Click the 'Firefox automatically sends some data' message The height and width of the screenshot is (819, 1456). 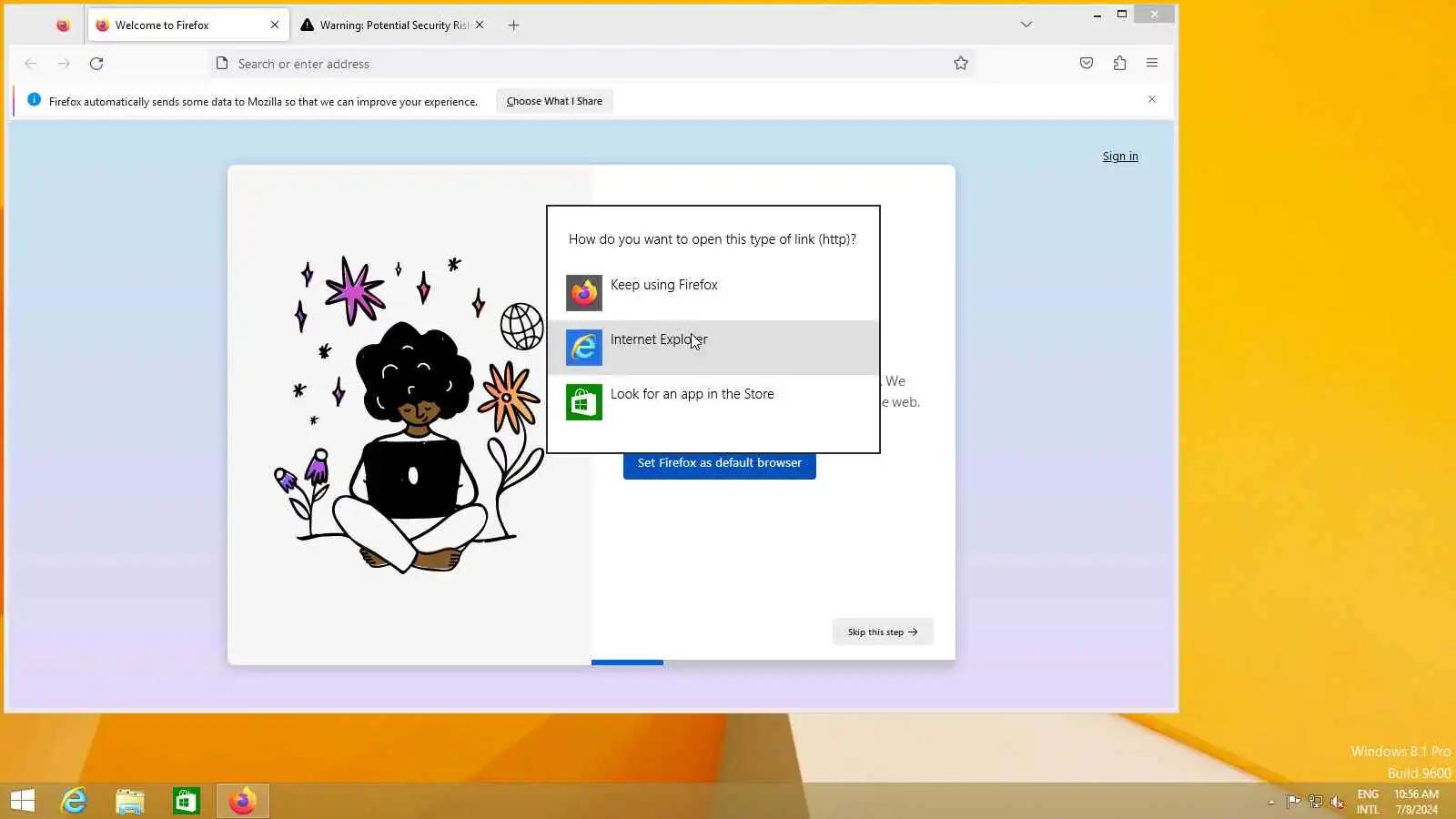pos(263,102)
